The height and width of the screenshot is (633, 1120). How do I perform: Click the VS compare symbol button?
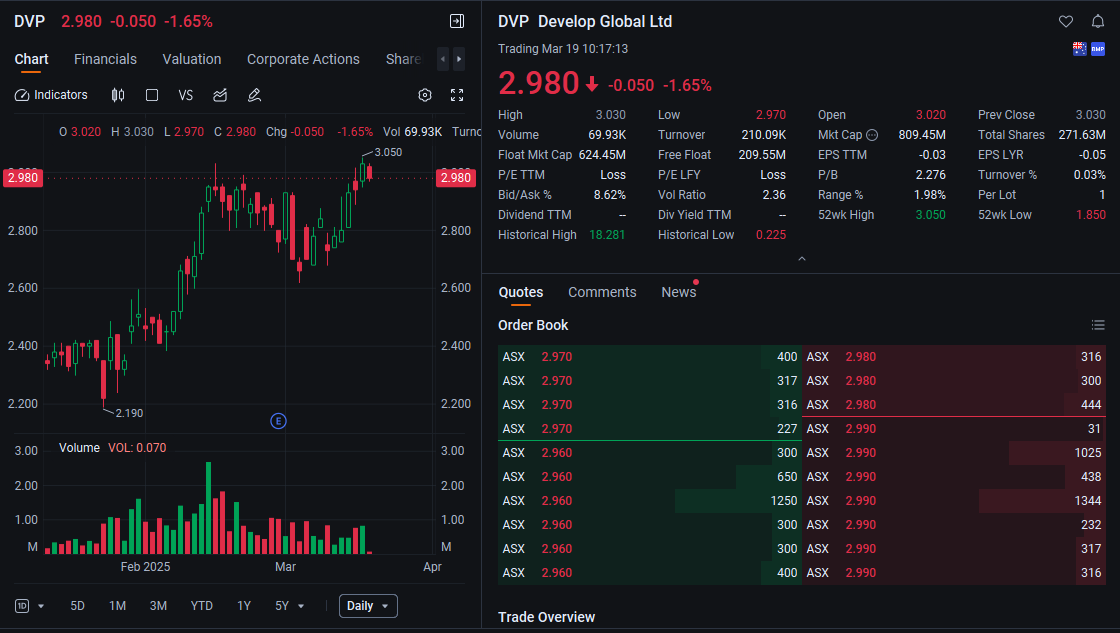coord(185,95)
